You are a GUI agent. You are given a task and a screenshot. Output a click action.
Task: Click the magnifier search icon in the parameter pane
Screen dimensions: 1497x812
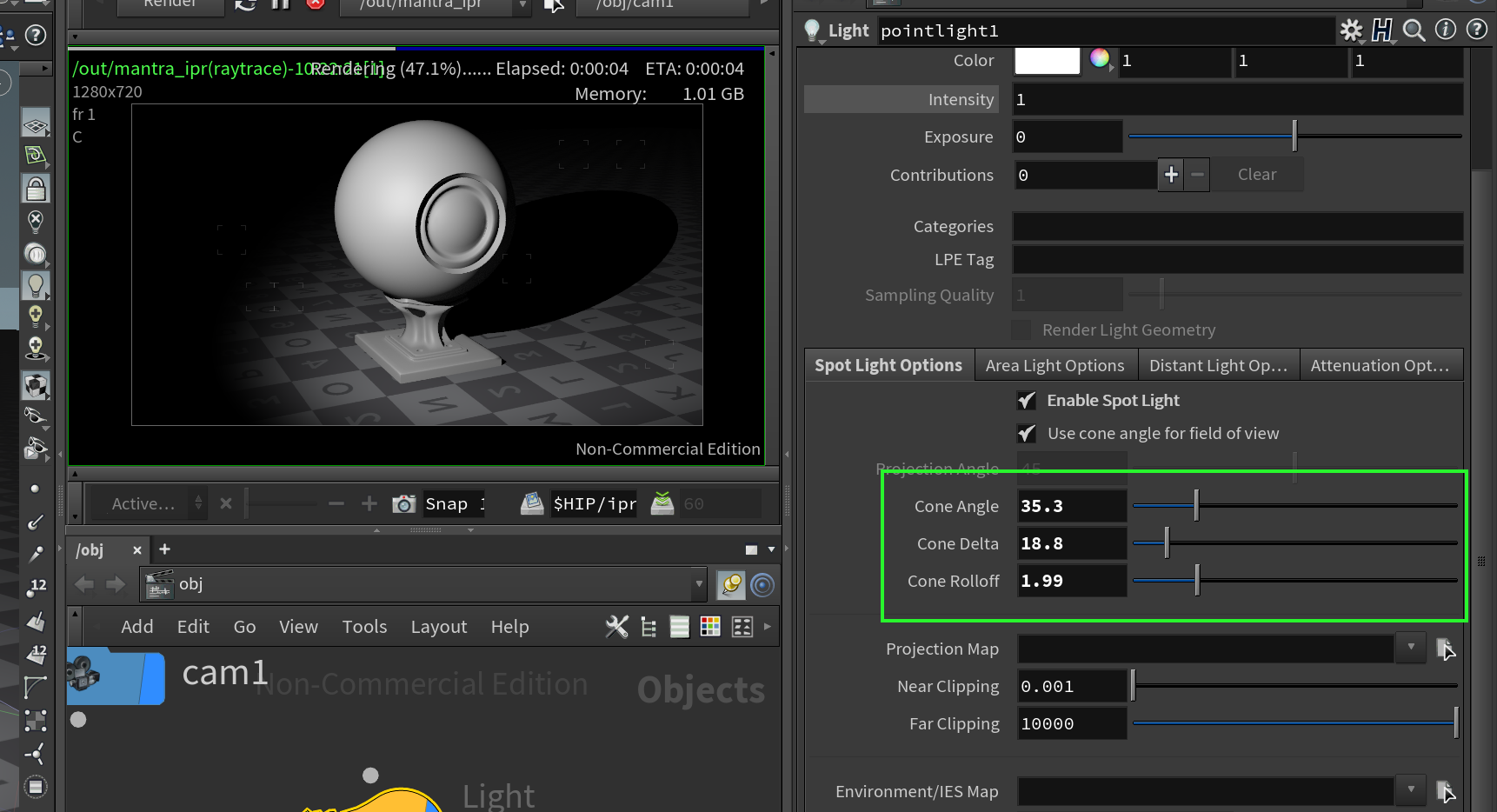(x=1414, y=30)
